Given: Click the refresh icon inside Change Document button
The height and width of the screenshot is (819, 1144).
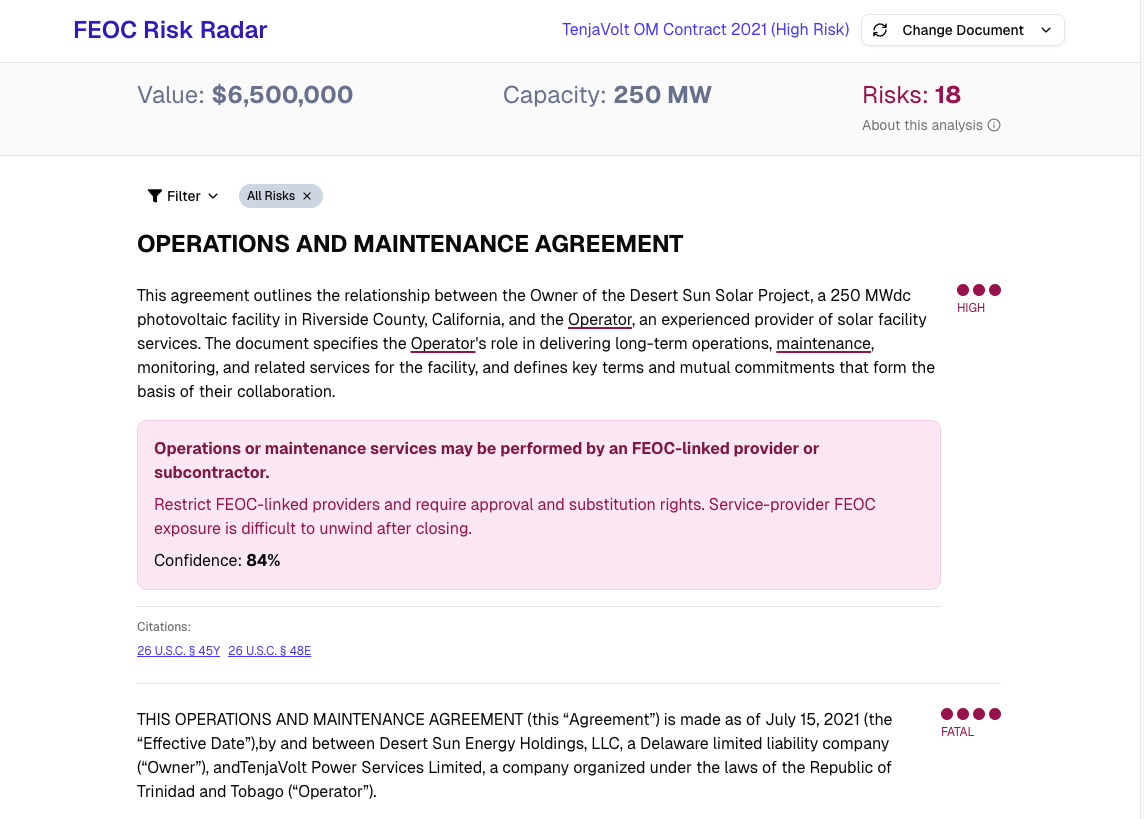Looking at the screenshot, I should click(880, 30).
